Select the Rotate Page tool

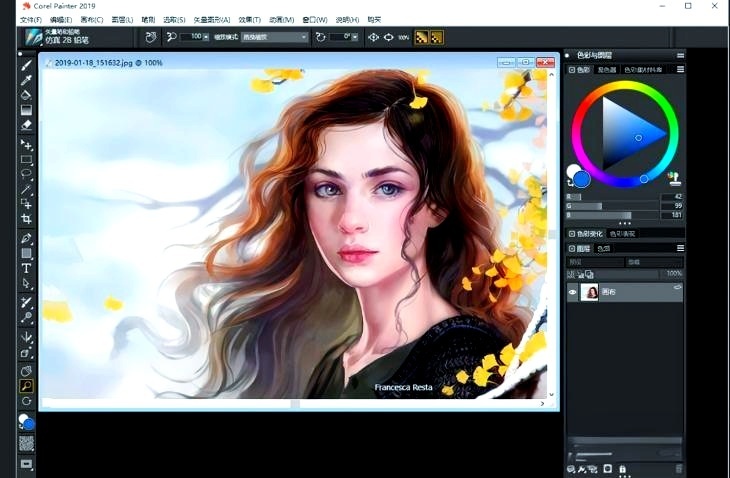coord(26,401)
